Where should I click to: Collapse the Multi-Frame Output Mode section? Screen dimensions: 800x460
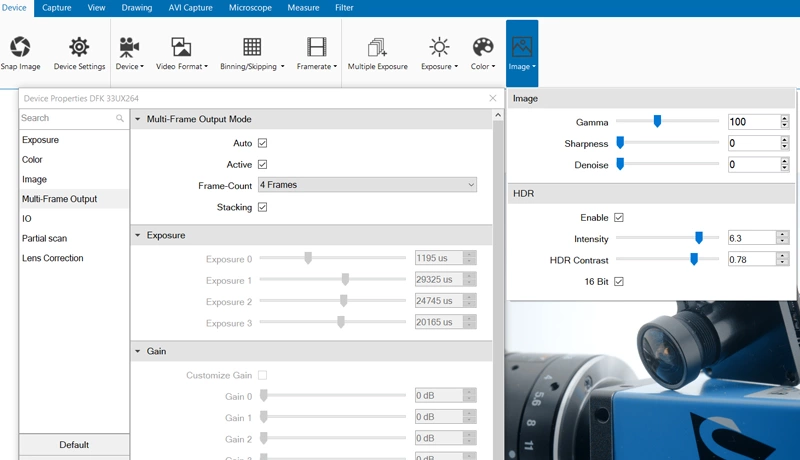pos(138,119)
